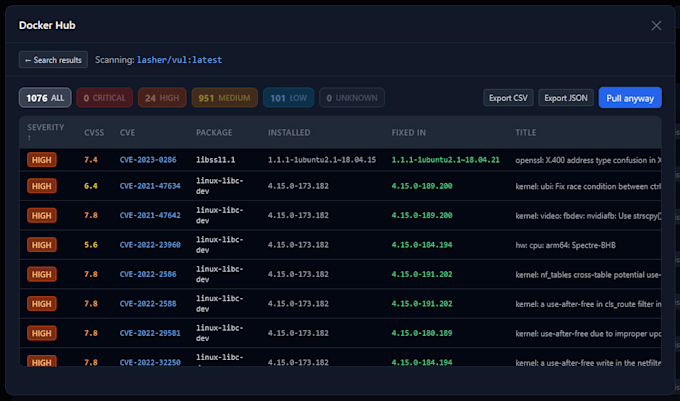The height and width of the screenshot is (401, 680).
Task: Open CVE-2022-2588 link
Action: [148, 304]
